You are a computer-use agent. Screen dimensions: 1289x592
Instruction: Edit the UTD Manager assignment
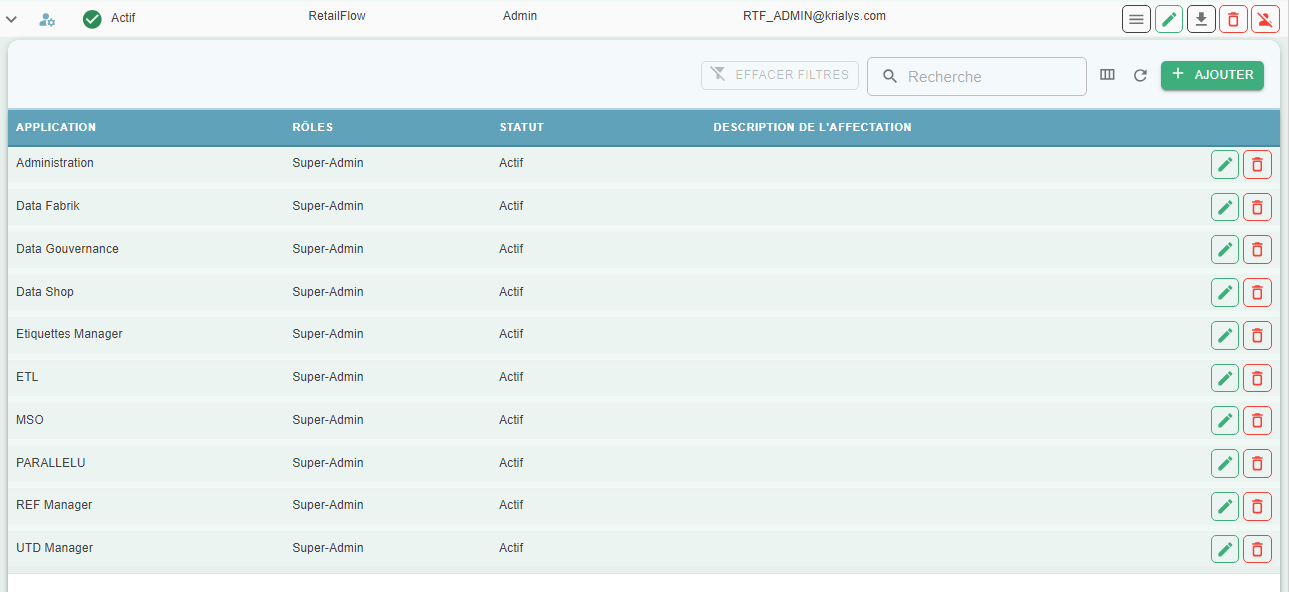pyautogui.click(x=1225, y=549)
